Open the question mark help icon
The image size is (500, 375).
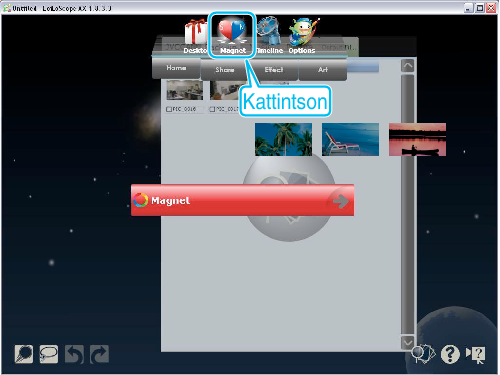[450, 354]
